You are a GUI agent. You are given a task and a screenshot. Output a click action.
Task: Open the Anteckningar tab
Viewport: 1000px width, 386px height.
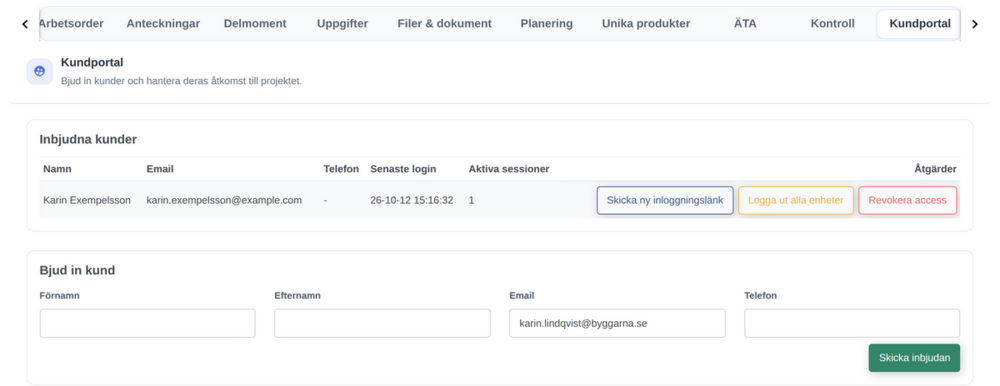[x=163, y=24]
